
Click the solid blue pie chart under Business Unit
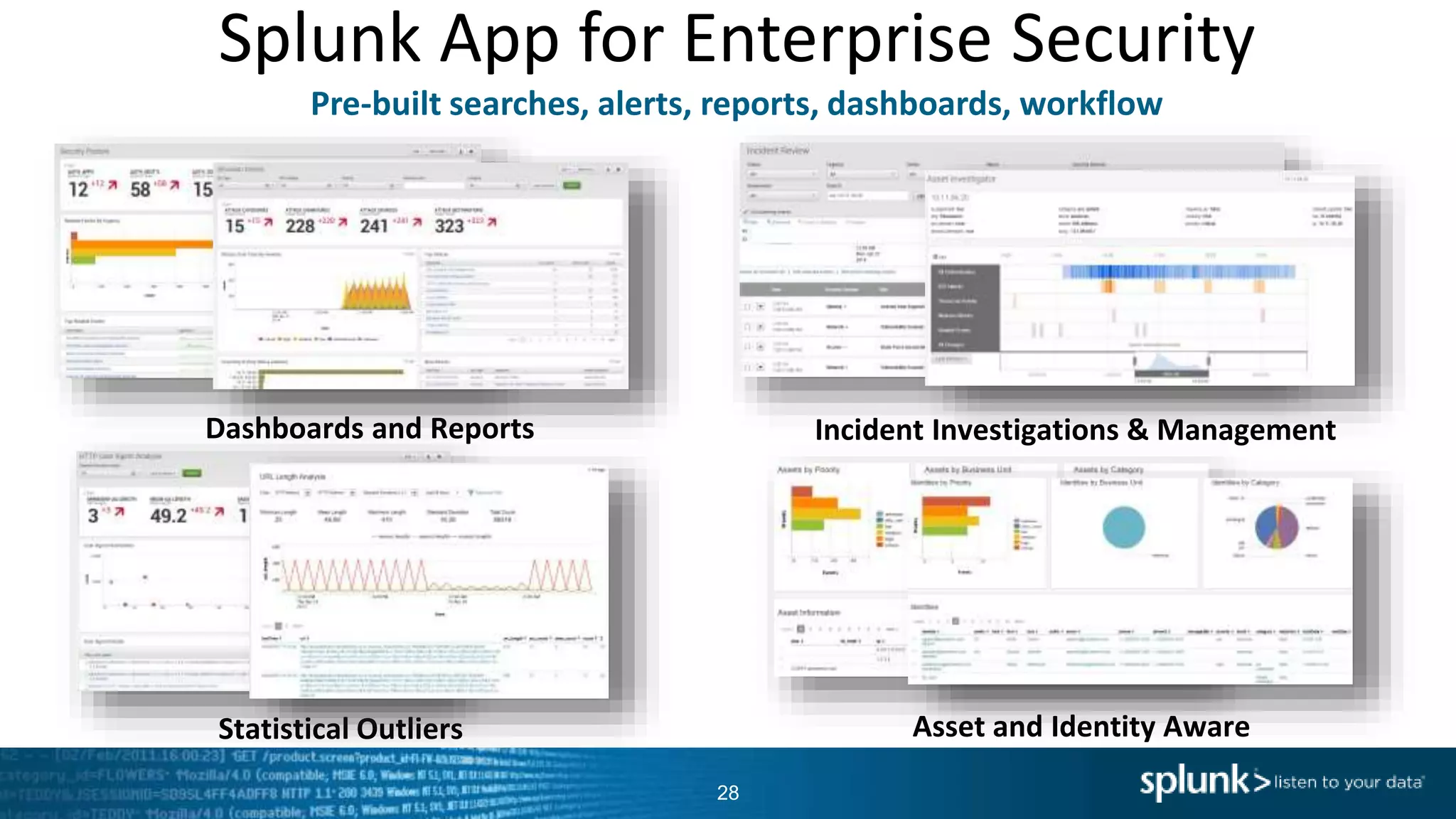(x=1123, y=528)
